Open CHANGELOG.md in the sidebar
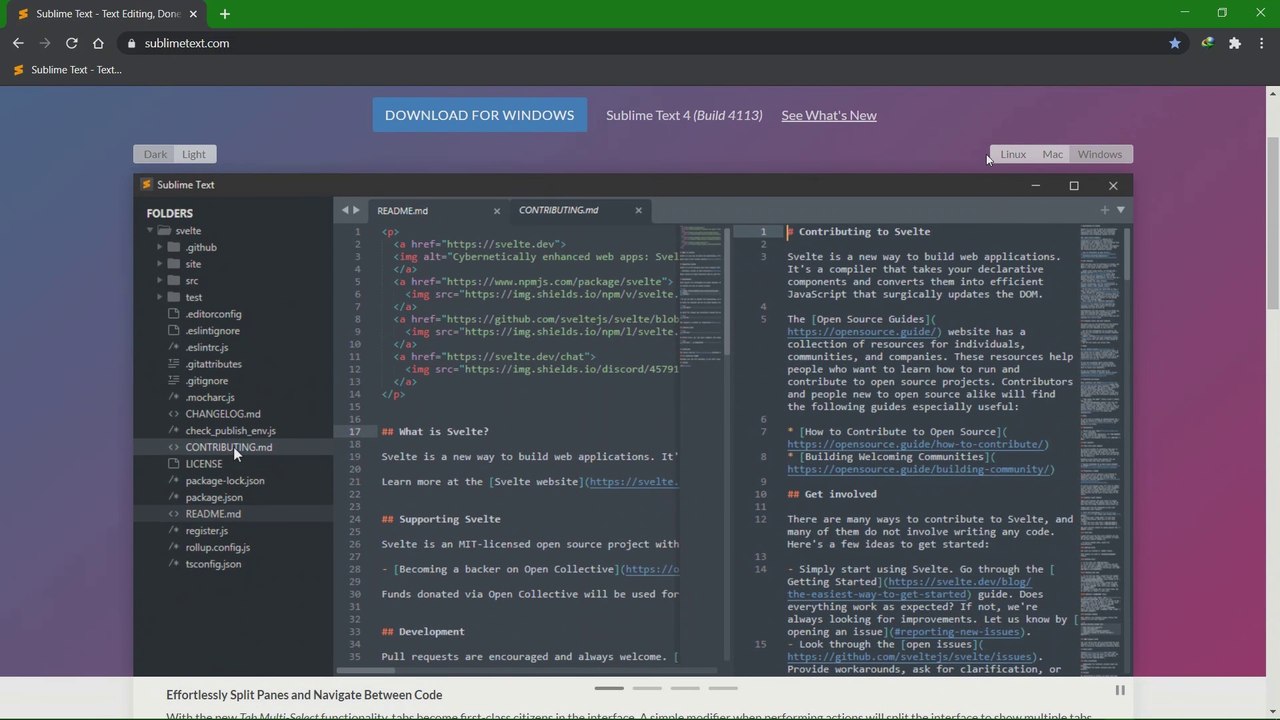Image resolution: width=1280 pixels, height=720 pixels. pos(223,414)
